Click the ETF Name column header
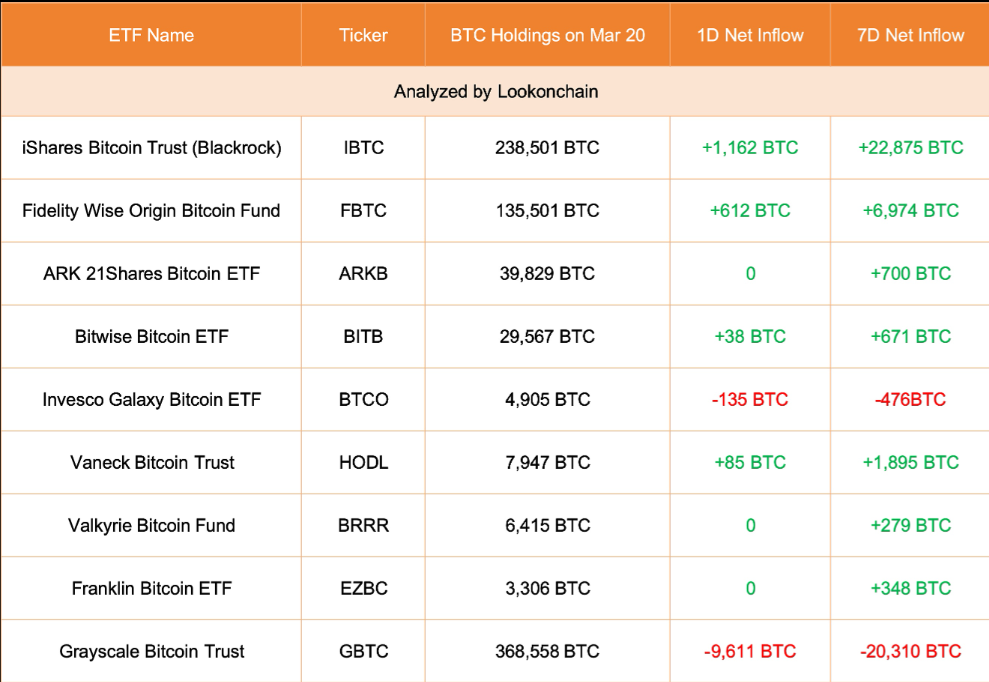 pos(151,35)
